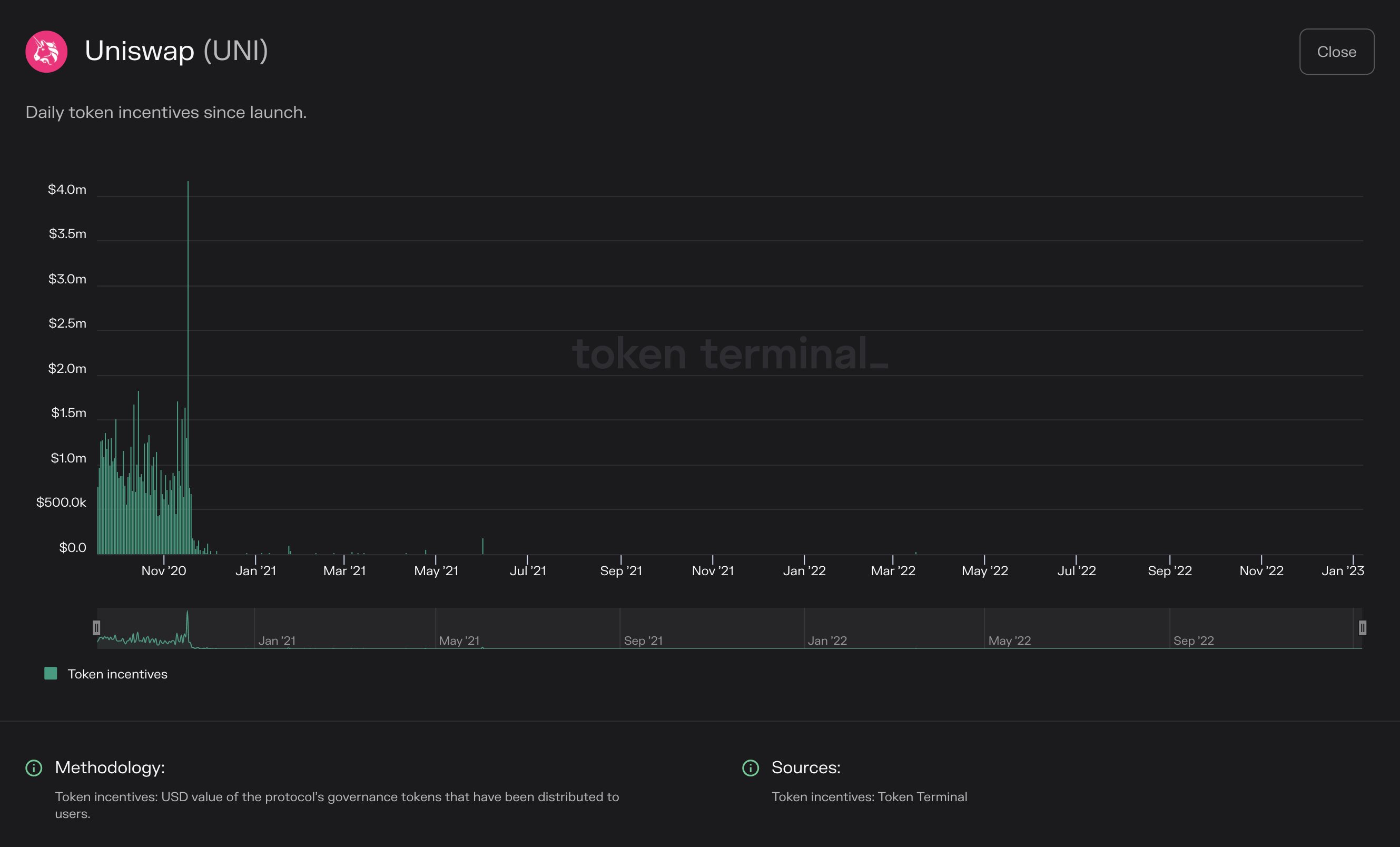Grab the left range slider handle

tap(96, 628)
